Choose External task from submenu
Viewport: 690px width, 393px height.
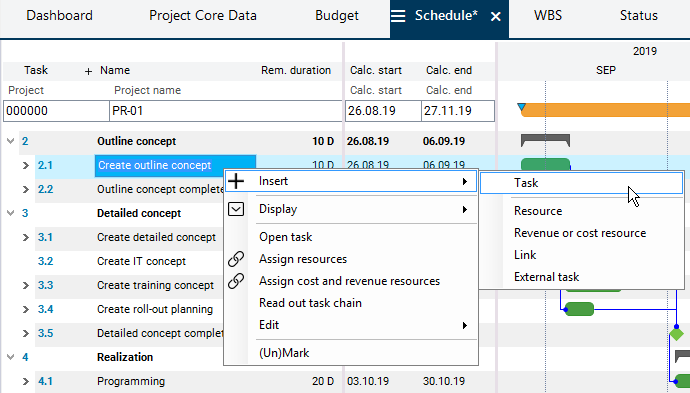(x=547, y=277)
